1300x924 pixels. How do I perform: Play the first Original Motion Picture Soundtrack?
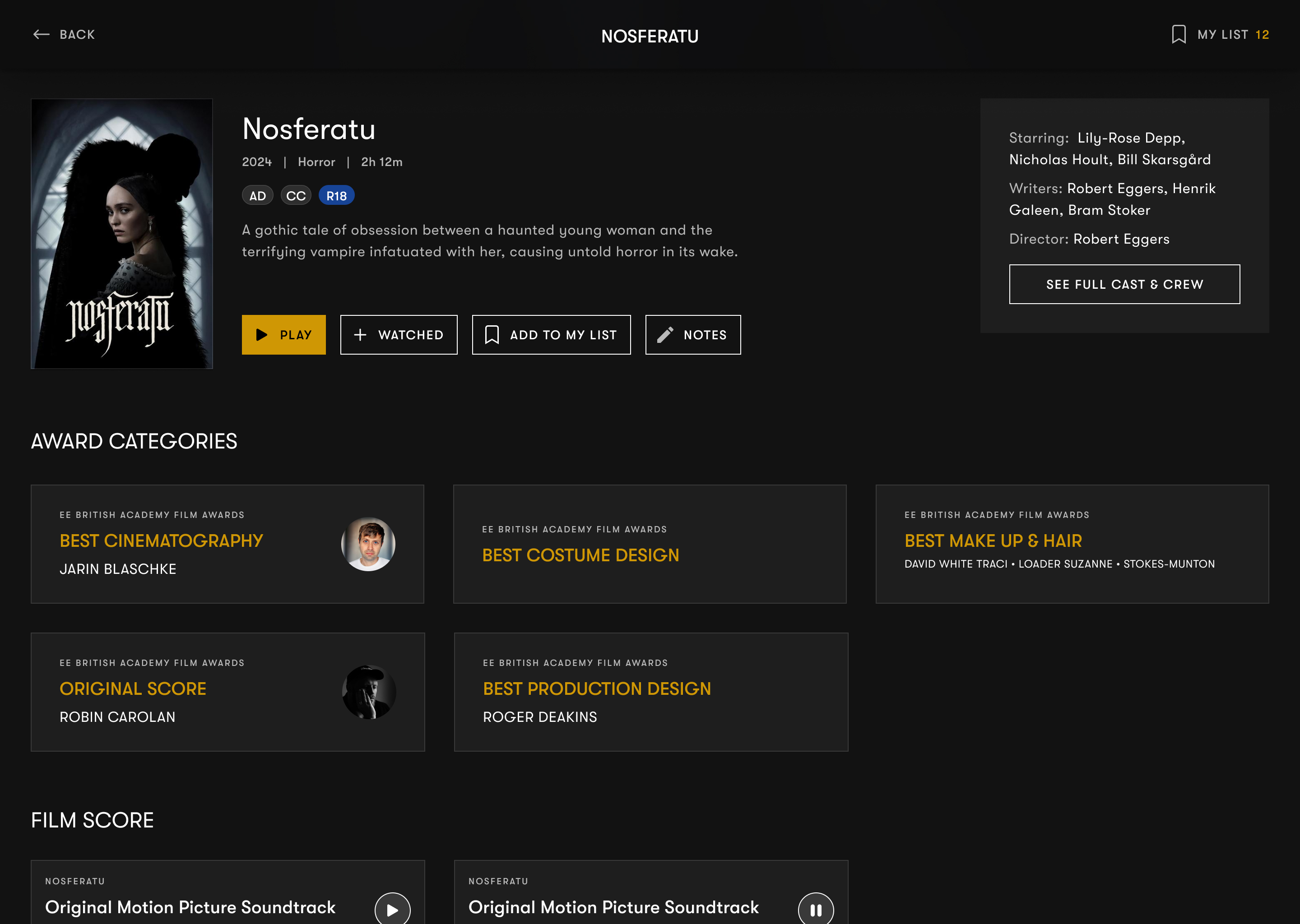point(392,910)
